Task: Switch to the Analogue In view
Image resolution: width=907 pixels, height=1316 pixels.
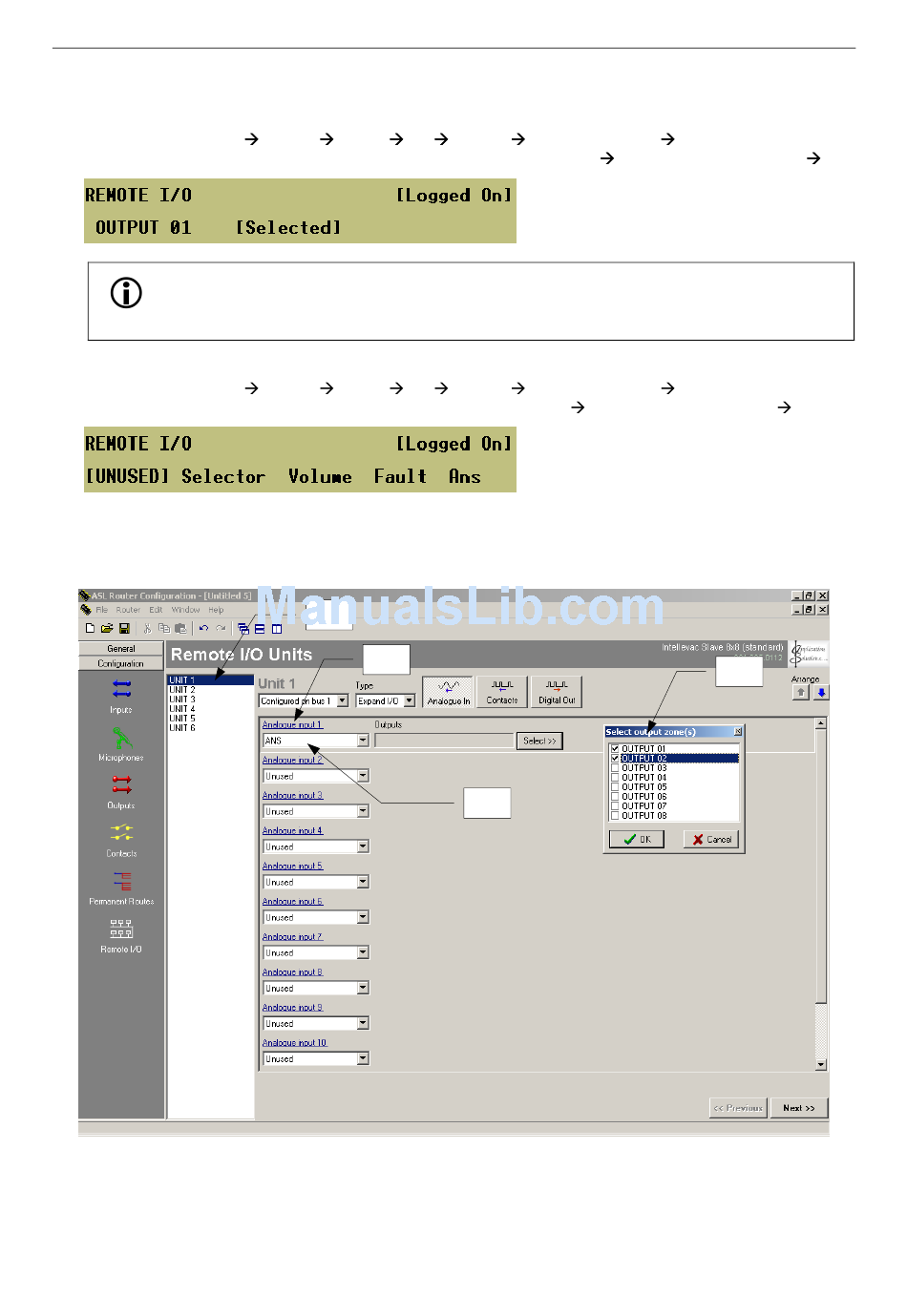Action: 449,692
